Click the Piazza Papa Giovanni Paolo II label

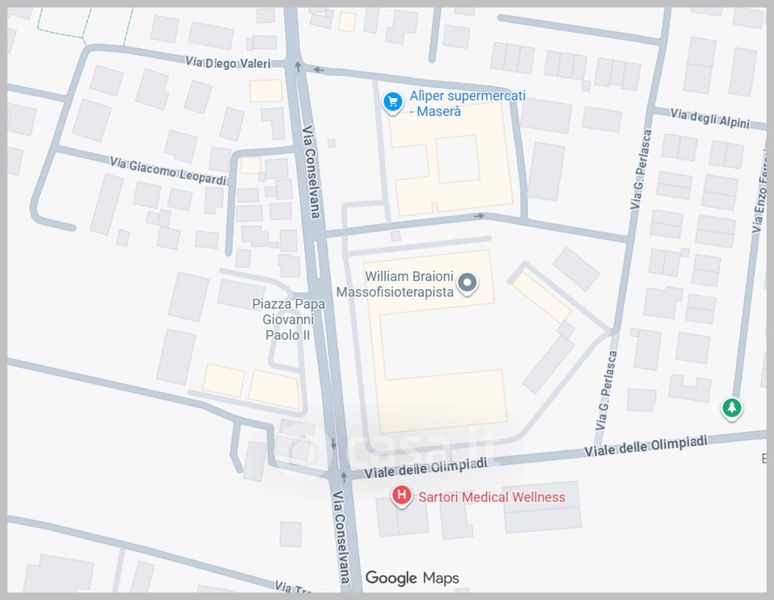[288, 319]
